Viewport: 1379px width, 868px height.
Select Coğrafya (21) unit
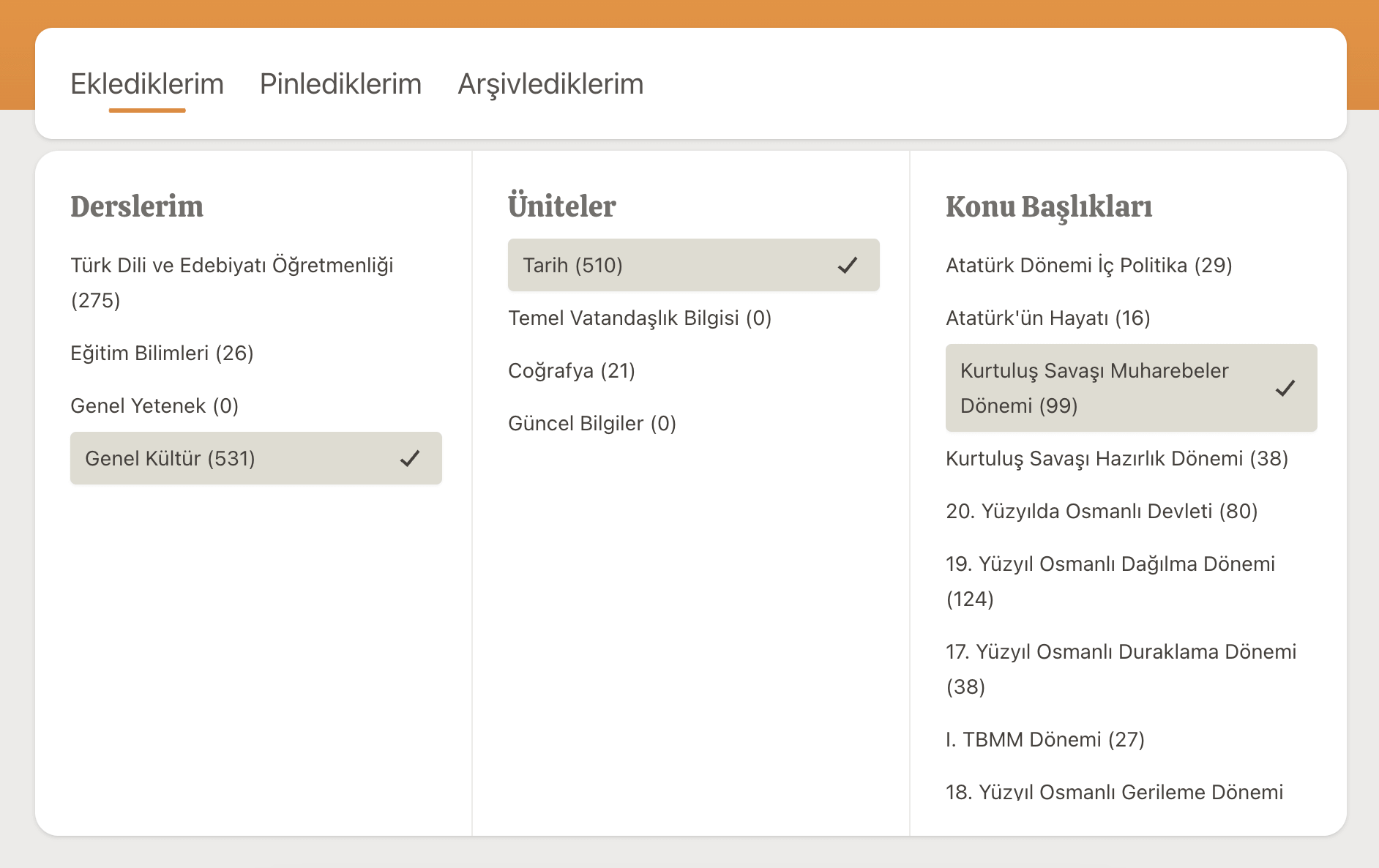571,370
